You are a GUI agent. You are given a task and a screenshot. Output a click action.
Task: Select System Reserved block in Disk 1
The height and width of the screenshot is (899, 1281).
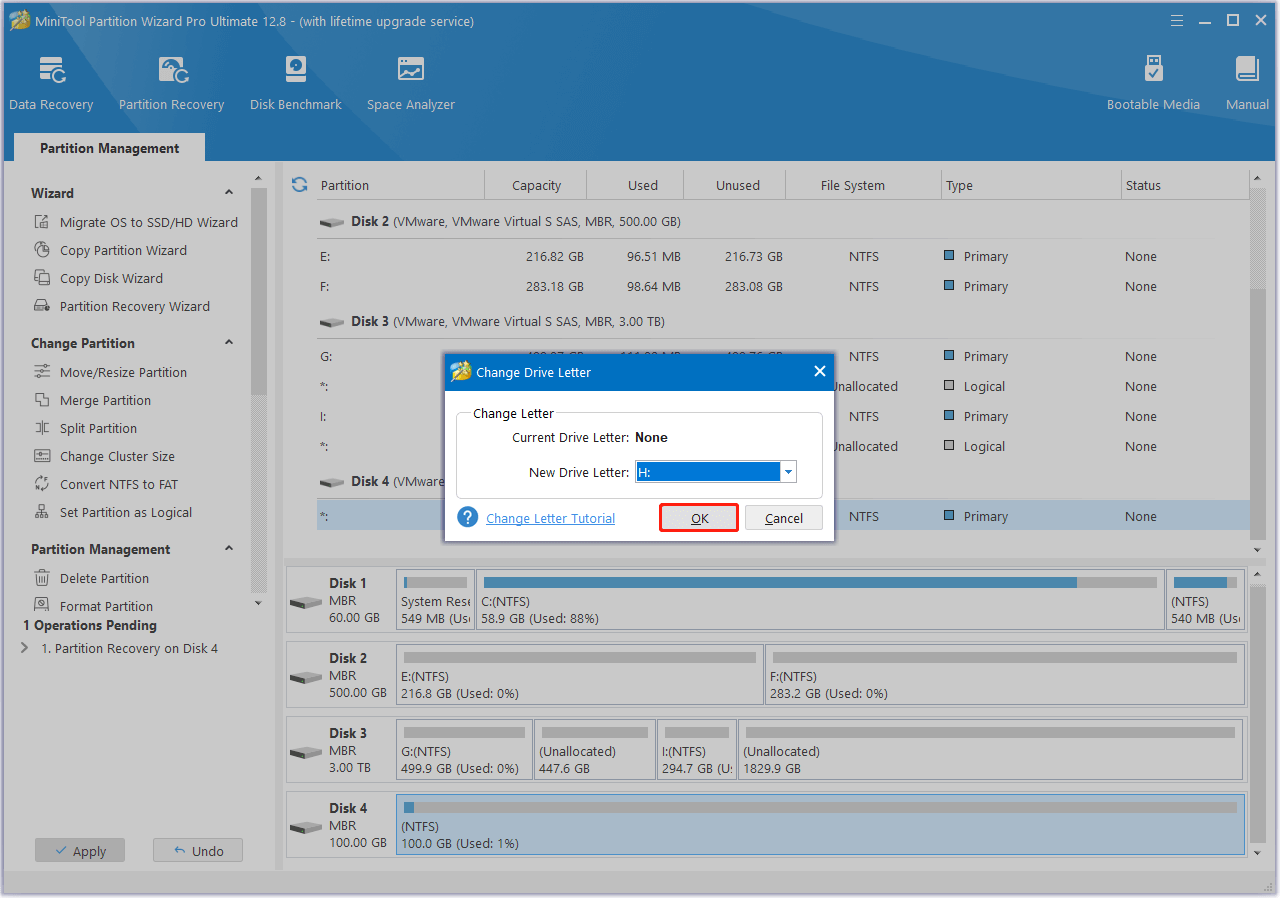click(435, 600)
